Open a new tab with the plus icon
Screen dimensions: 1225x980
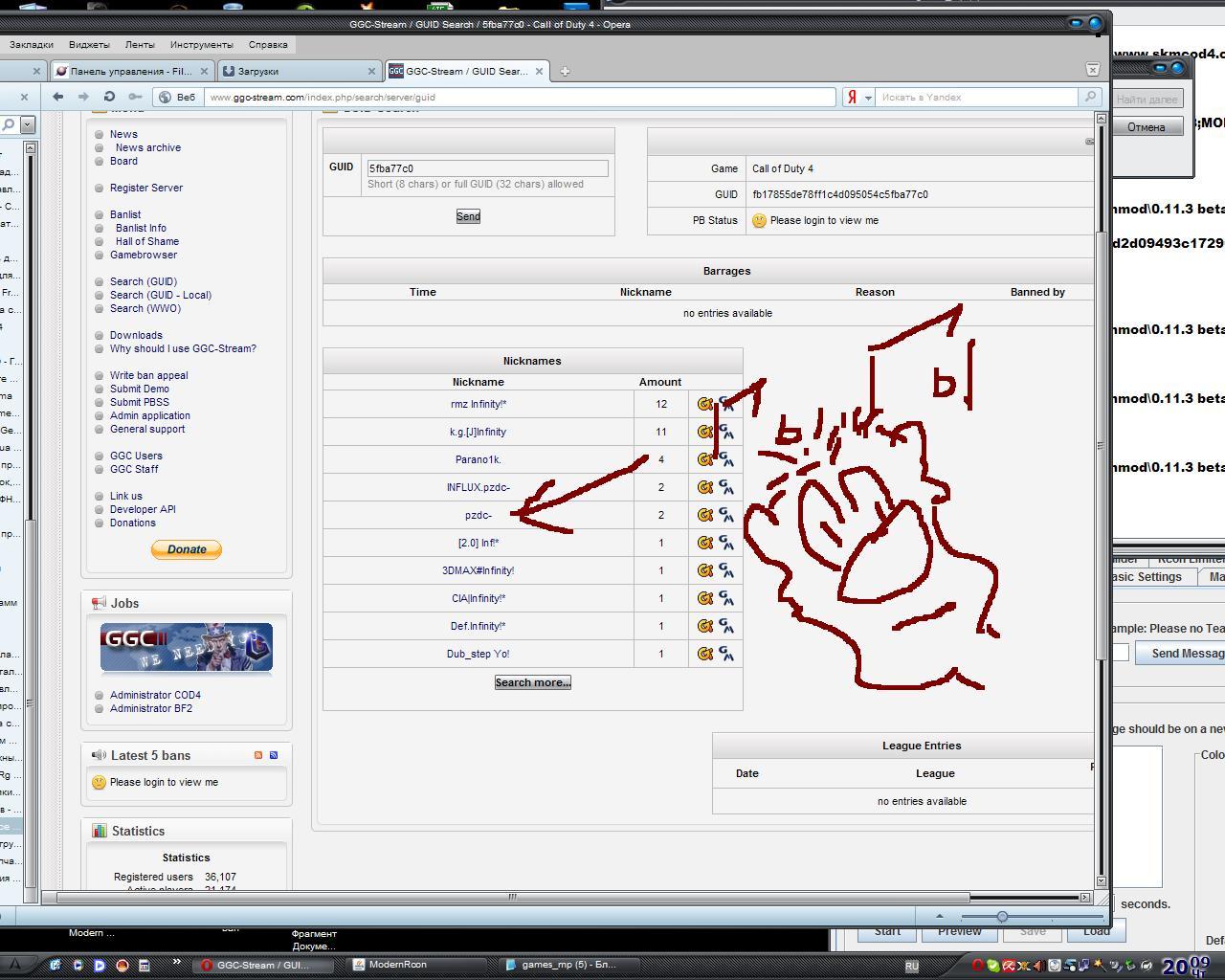click(565, 71)
